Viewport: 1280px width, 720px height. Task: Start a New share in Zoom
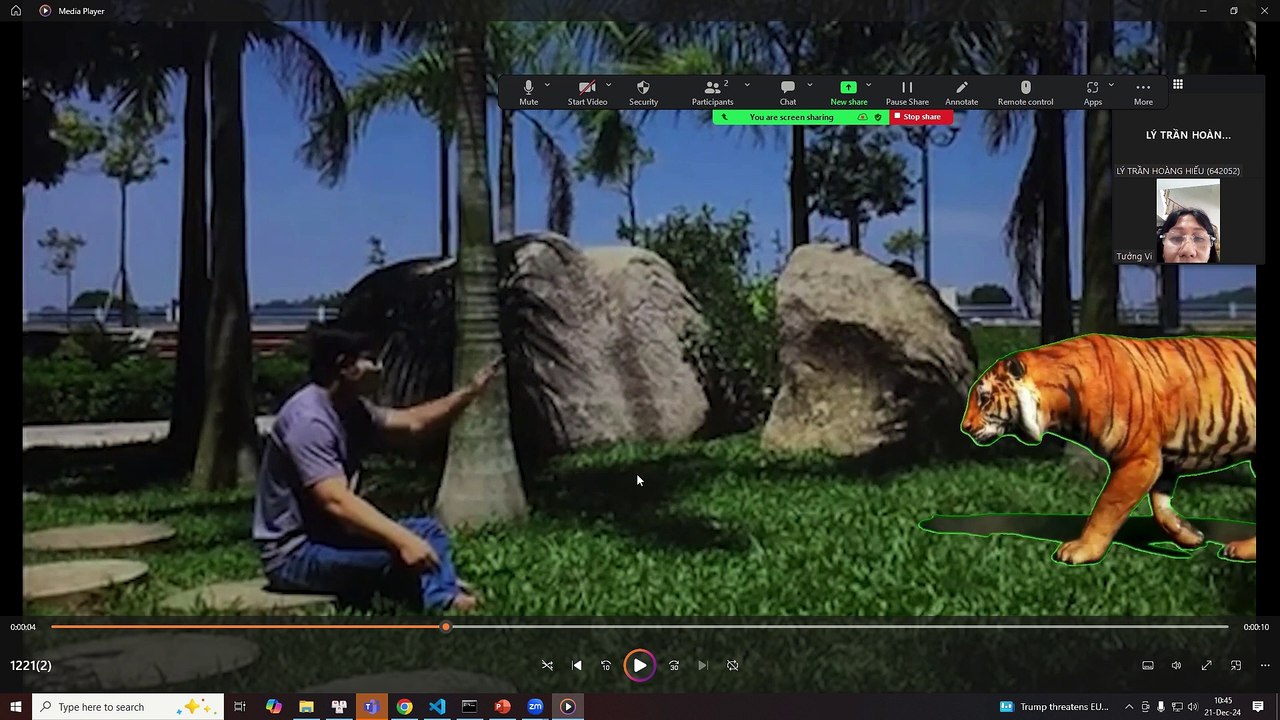848,93
